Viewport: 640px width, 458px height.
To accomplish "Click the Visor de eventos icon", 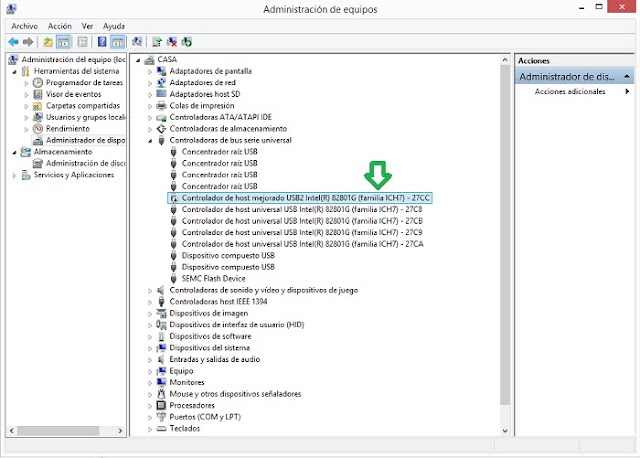I will [x=38, y=94].
